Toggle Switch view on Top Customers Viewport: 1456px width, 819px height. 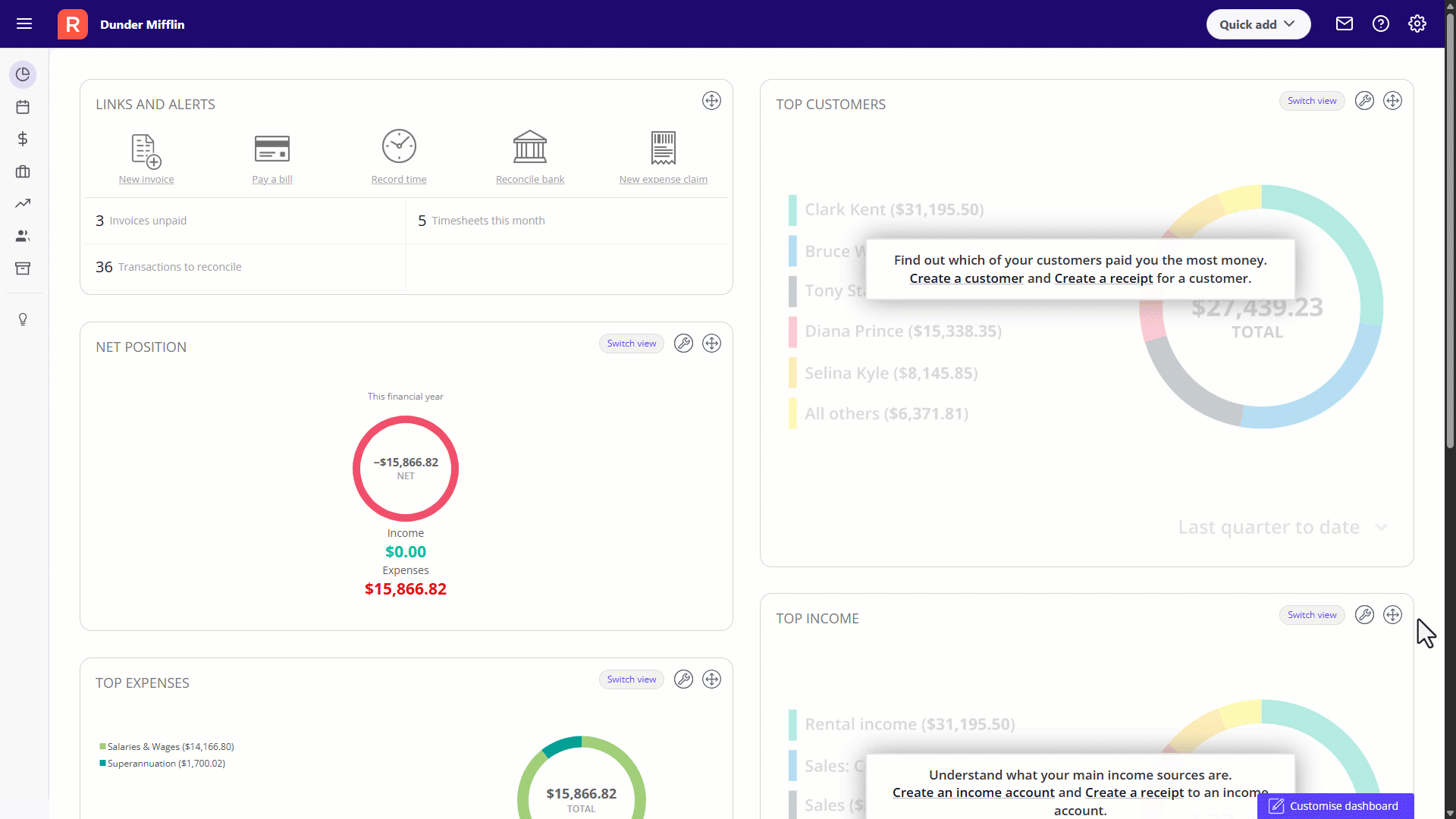coord(1311,101)
